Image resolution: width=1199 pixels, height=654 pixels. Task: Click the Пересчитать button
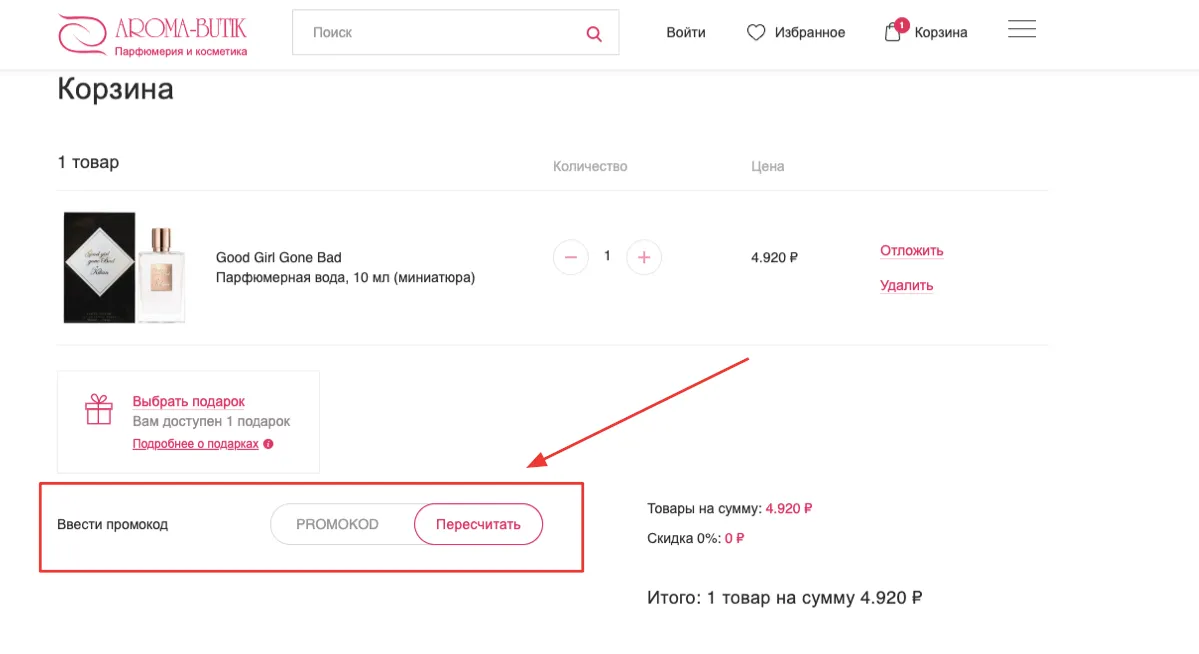click(479, 524)
